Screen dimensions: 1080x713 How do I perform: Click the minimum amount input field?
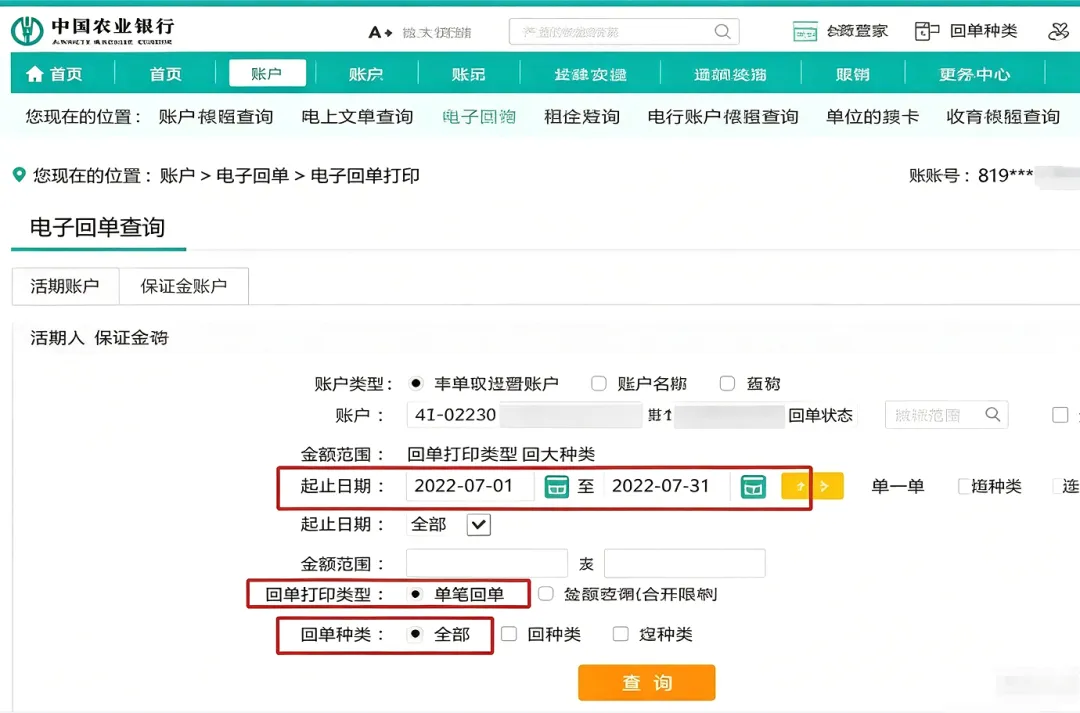(x=487, y=564)
